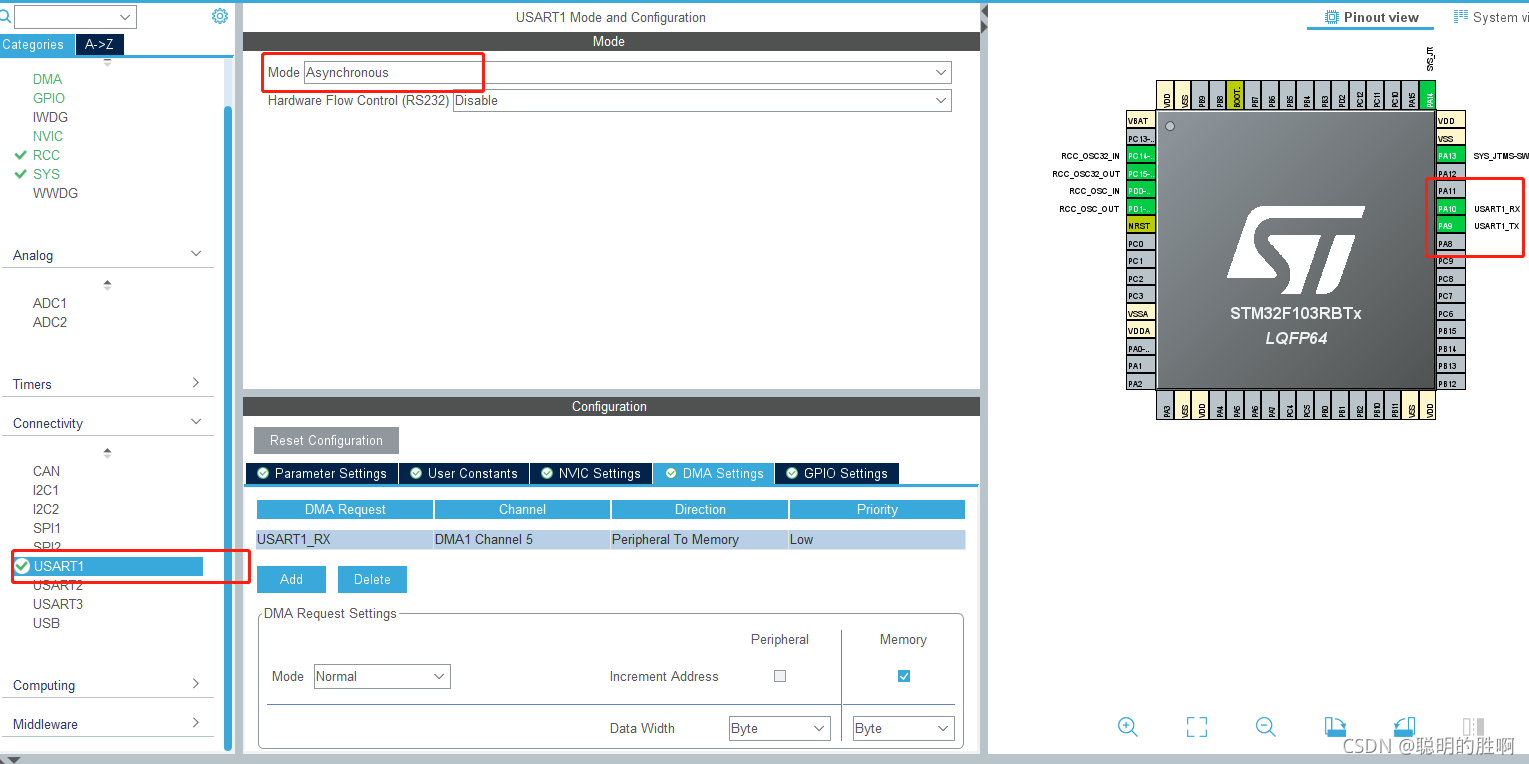The image size is (1529, 764).
Task: Rotate the chip clockwise
Action: tap(1334, 727)
